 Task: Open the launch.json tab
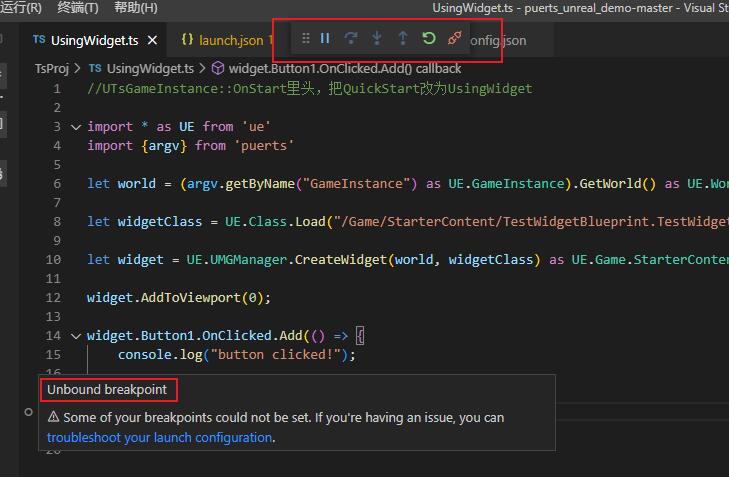pos(231,40)
